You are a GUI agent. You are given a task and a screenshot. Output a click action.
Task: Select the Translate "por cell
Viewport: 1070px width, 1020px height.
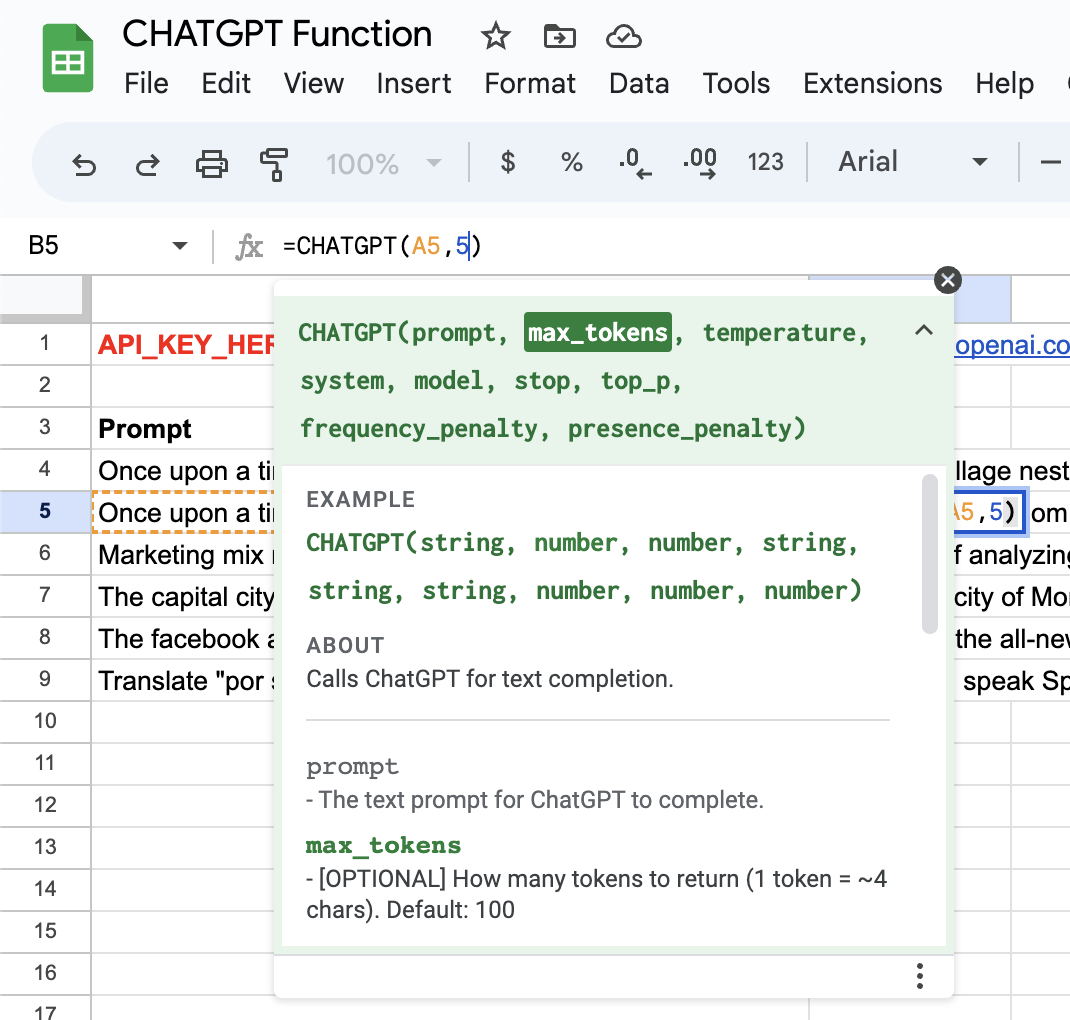point(183,681)
